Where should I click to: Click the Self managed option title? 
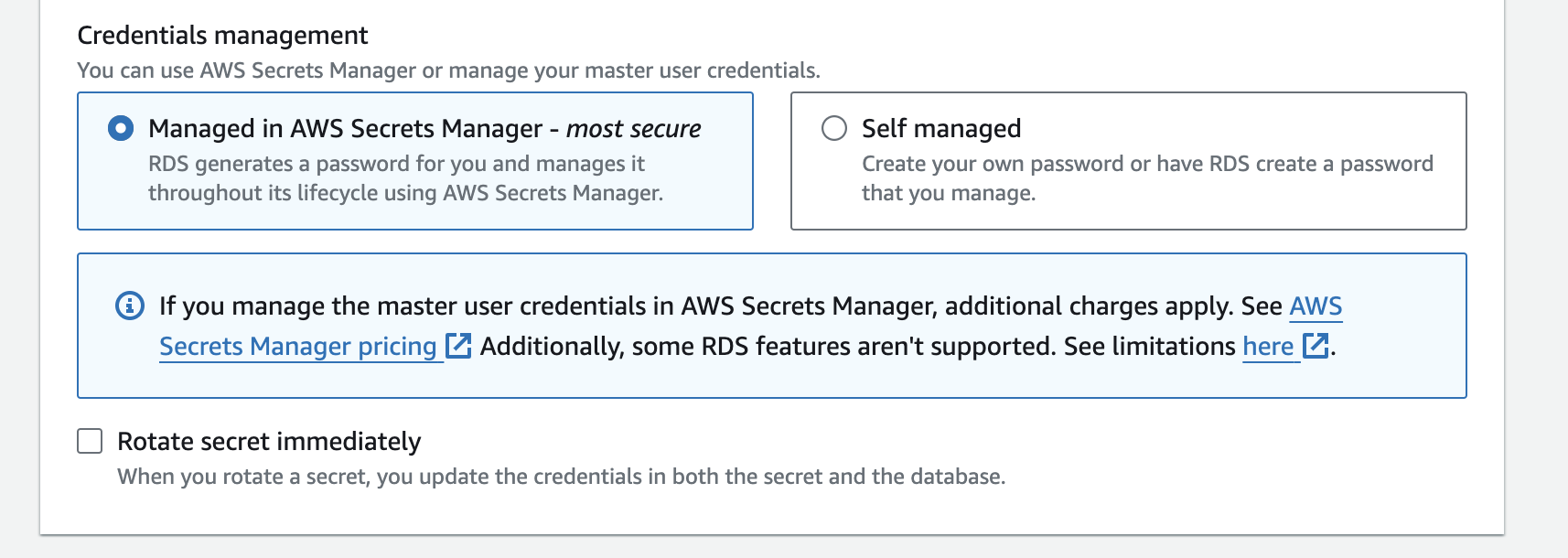[940, 129]
